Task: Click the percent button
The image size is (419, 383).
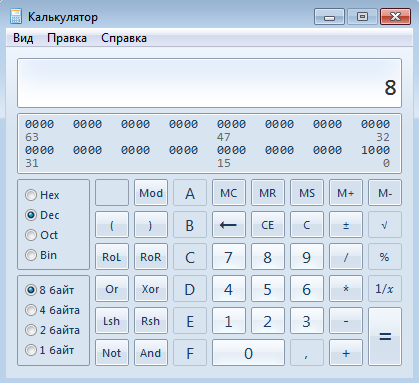Action: 385,257
